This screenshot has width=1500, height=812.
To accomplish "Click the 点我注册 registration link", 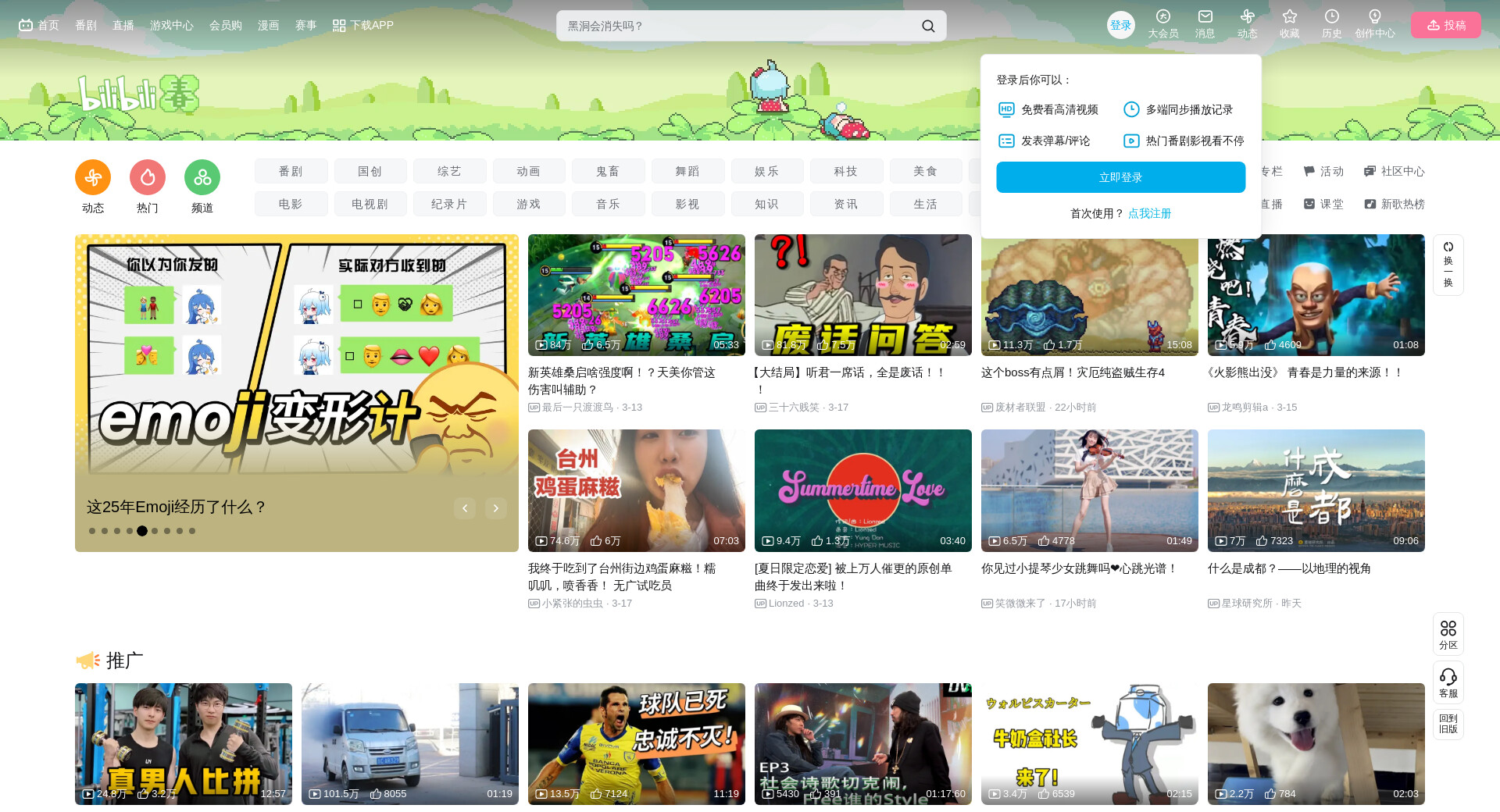I will click(1149, 213).
